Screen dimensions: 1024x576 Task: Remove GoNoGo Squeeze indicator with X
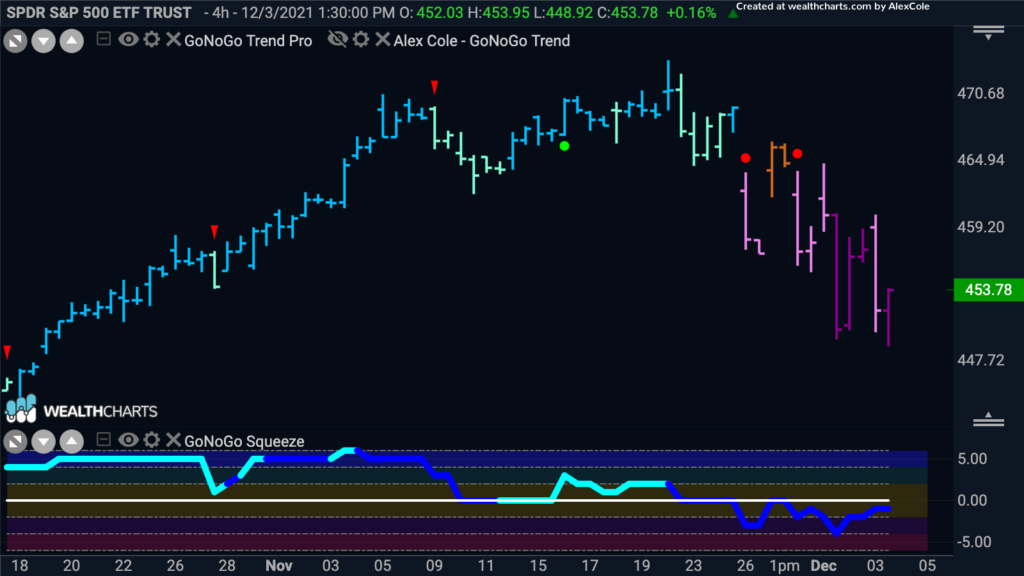click(172, 440)
